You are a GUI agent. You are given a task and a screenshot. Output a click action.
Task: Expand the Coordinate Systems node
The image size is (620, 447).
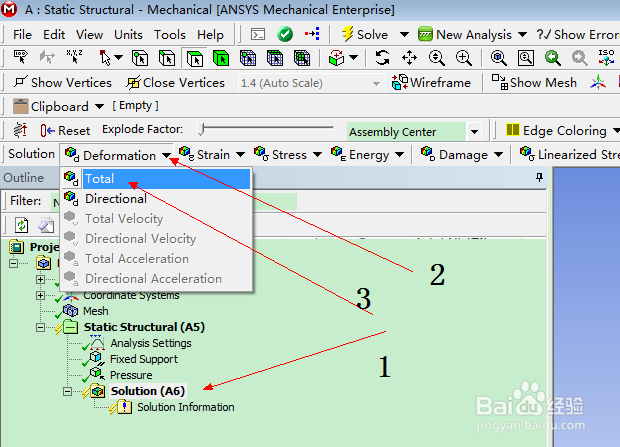pyautogui.click(x=40, y=295)
